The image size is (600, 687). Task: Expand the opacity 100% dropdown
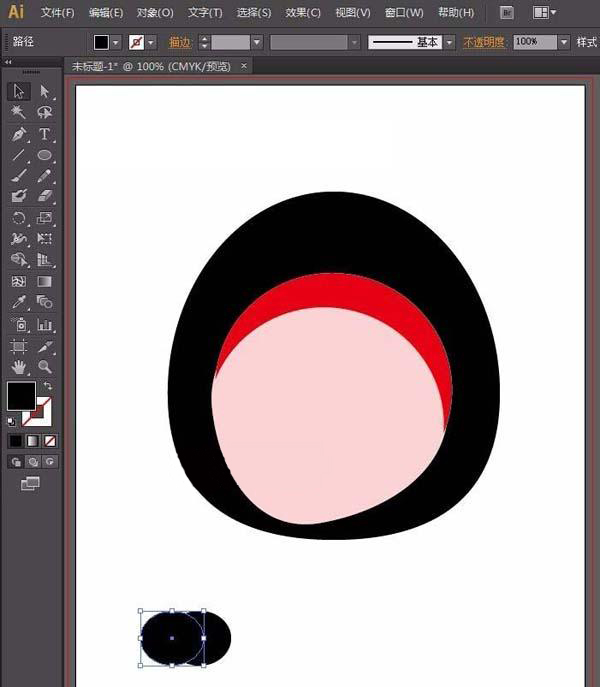point(565,43)
